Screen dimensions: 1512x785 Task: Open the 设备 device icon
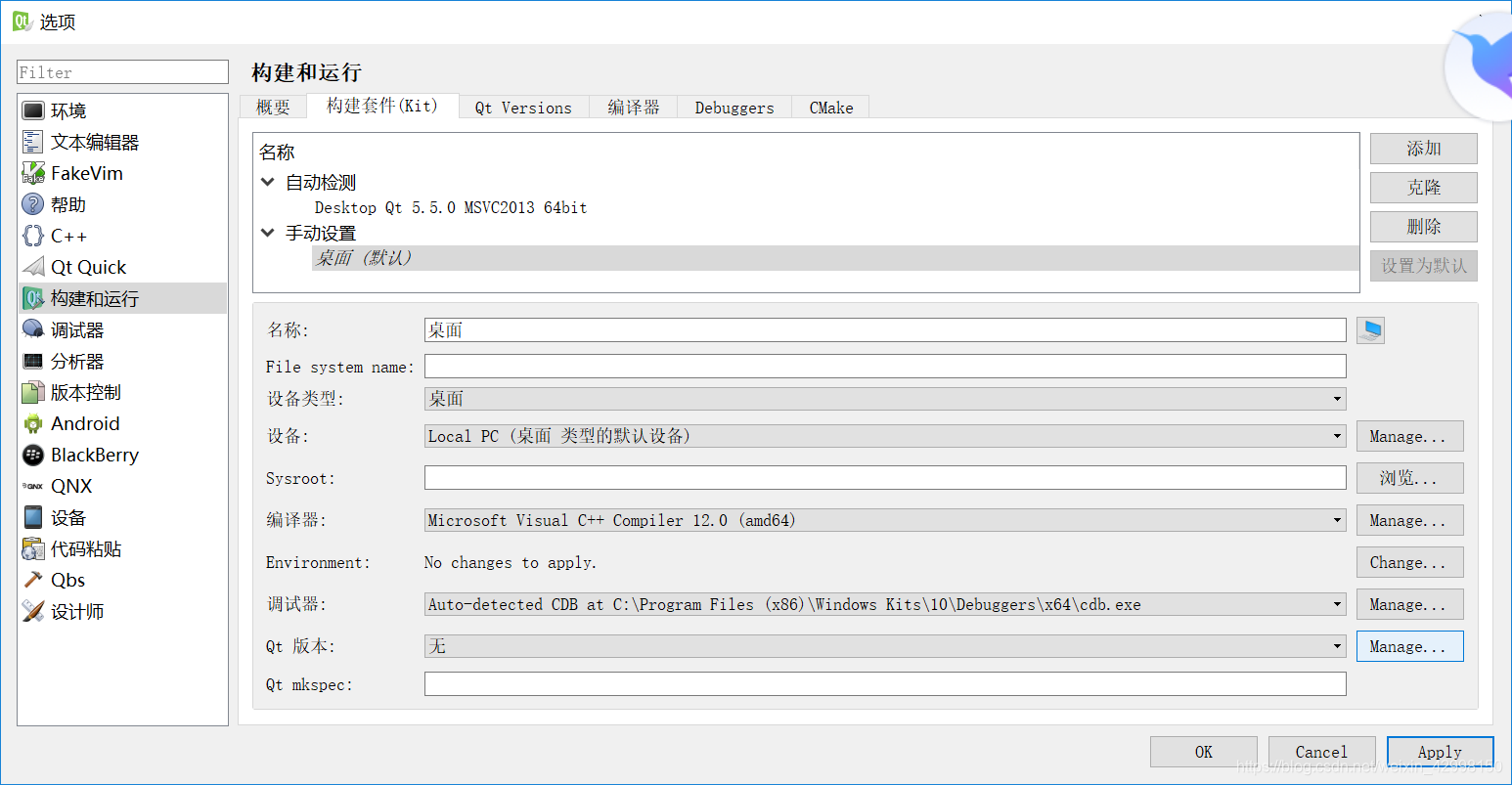click(x=33, y=517)
